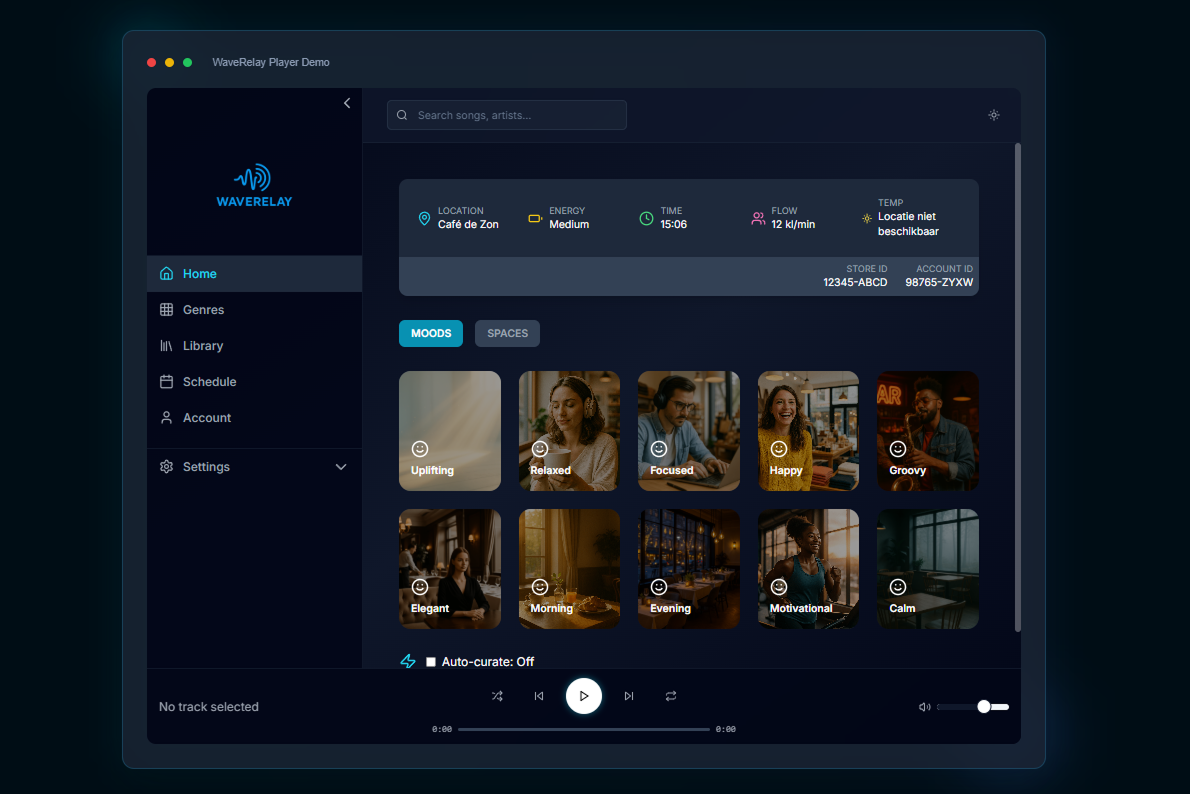This screenshot has height=794, width=1190.
Task: Click the Auto-curate lightning bolt icon
Action: [408, 661]
